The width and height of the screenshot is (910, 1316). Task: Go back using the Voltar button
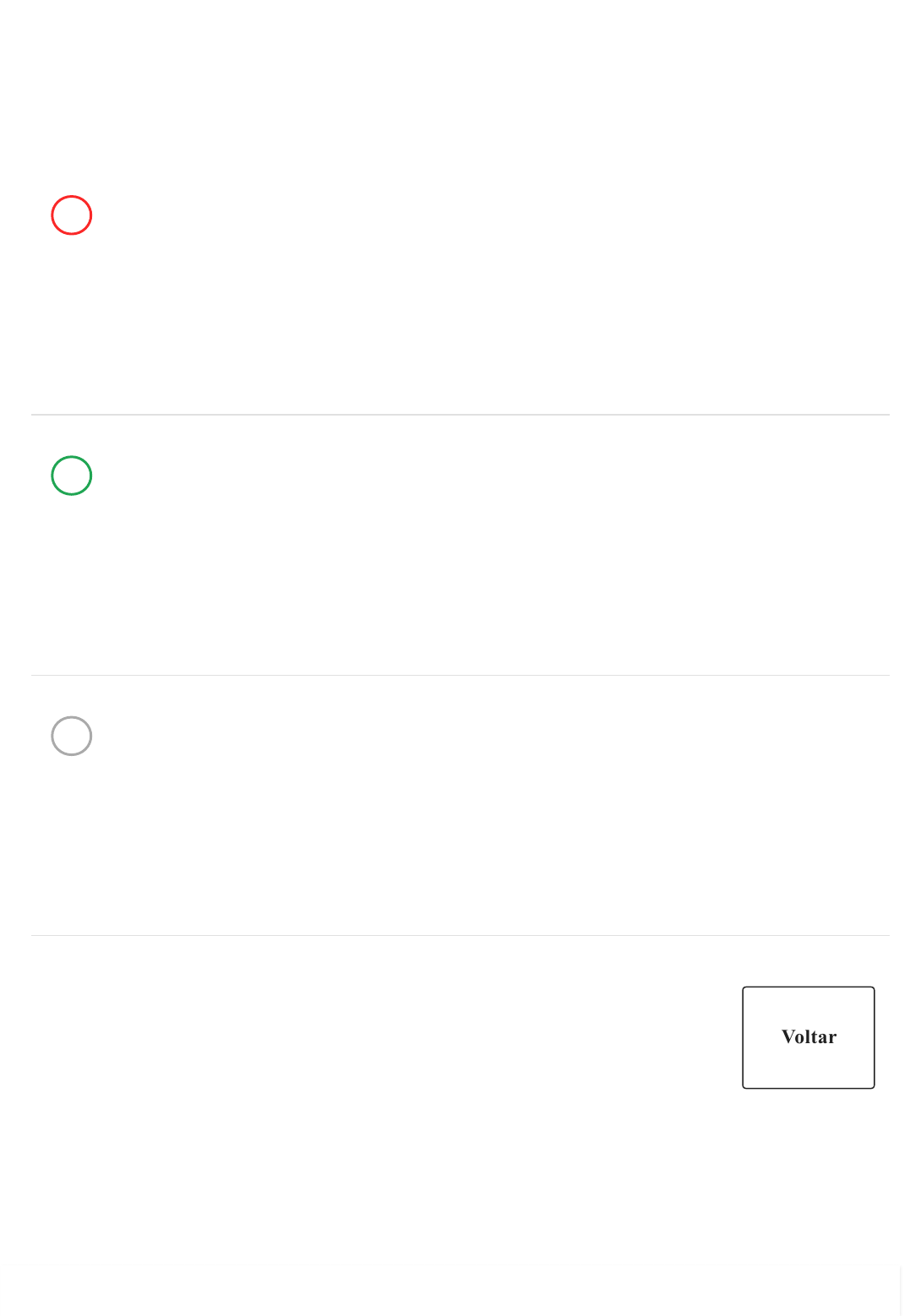coord(808,1037)
